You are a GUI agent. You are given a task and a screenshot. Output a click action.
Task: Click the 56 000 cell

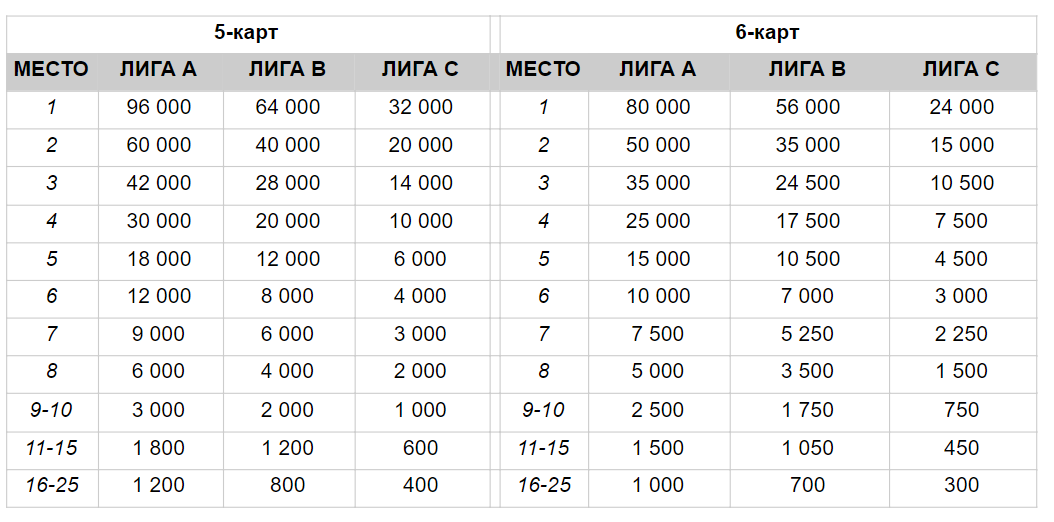[x=807, y=107]
